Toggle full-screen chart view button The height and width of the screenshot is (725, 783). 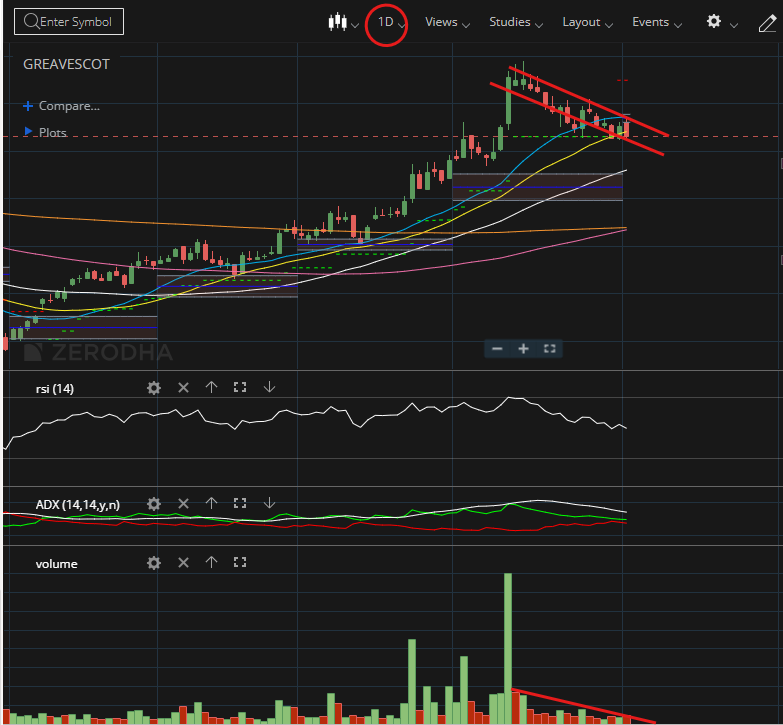(550, 349)
